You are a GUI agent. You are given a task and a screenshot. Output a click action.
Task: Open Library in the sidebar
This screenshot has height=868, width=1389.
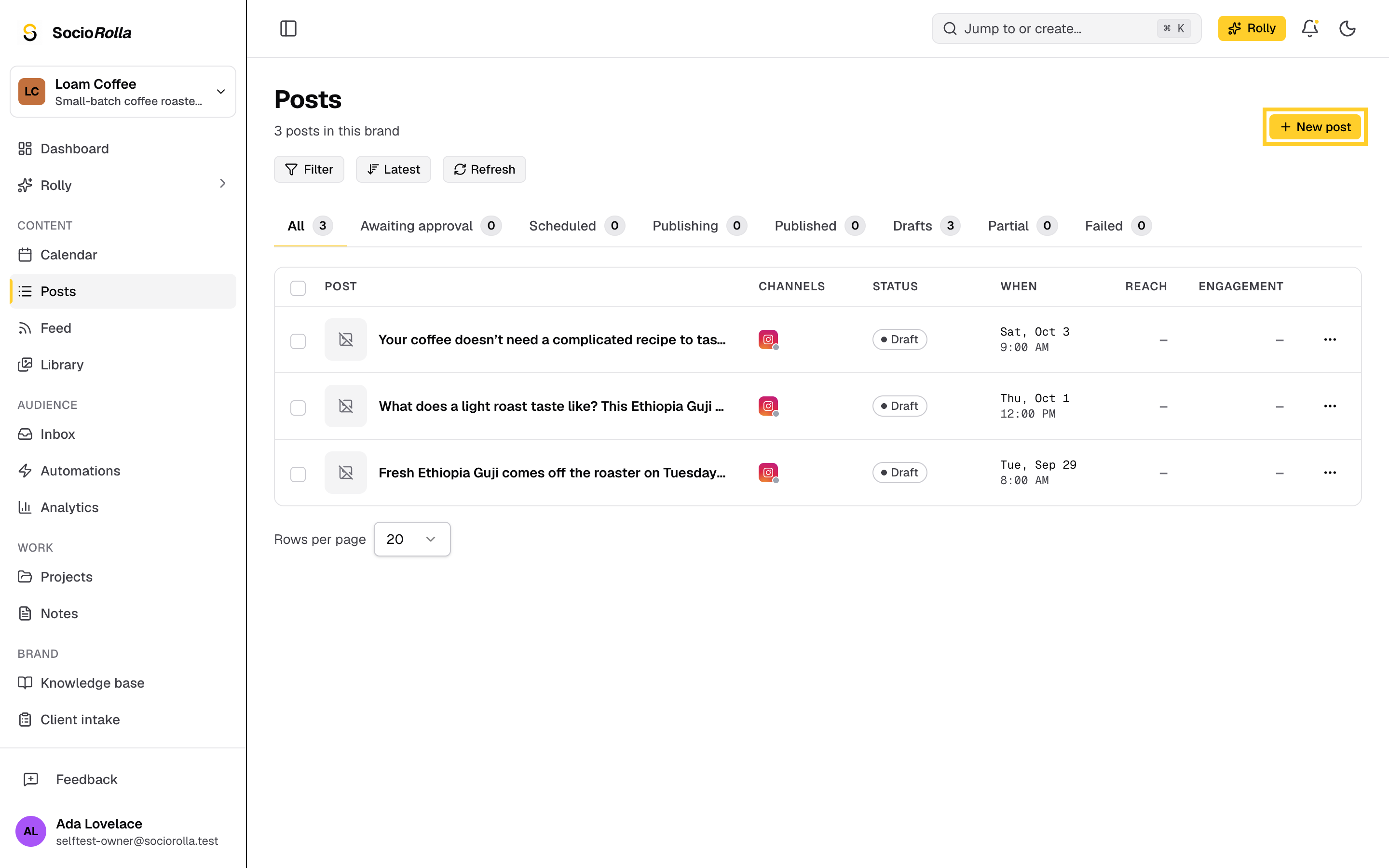123,365
